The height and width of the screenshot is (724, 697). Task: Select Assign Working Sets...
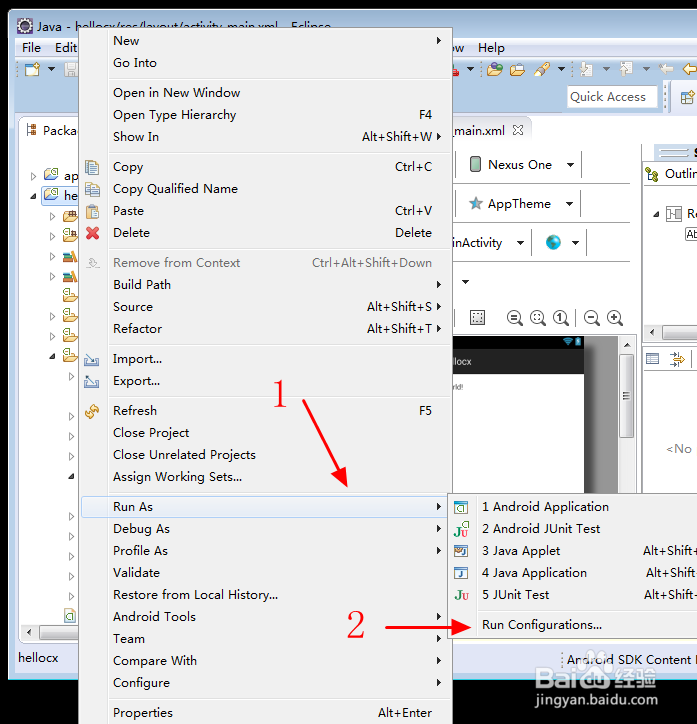coord(266,477)
